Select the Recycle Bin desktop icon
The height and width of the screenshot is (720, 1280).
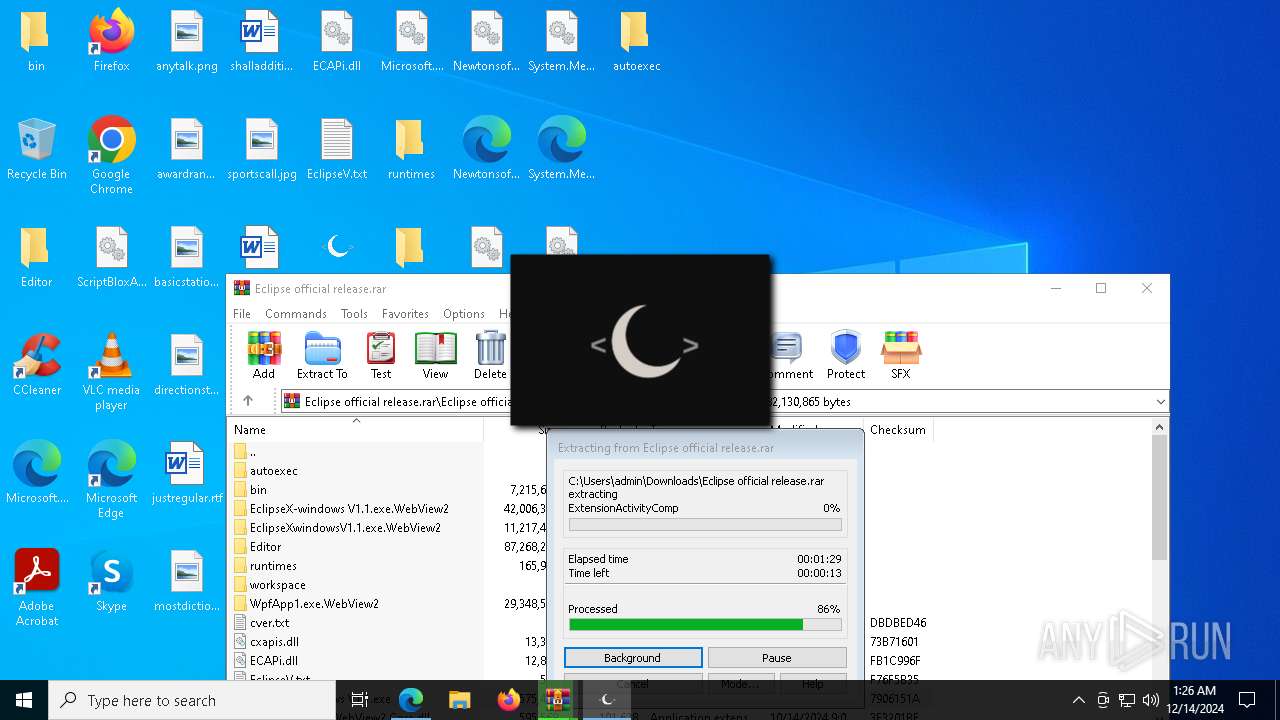[x=36, y=150]
